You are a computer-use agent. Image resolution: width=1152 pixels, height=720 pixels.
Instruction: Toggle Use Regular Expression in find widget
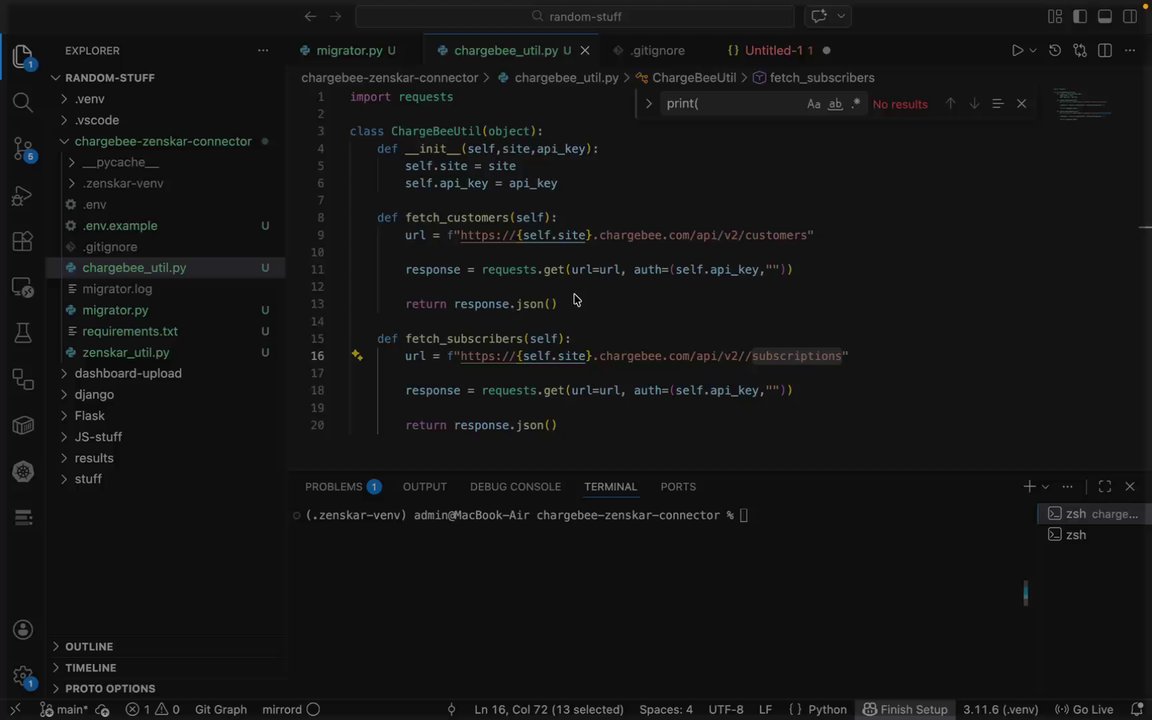click(x=856, y=104)
